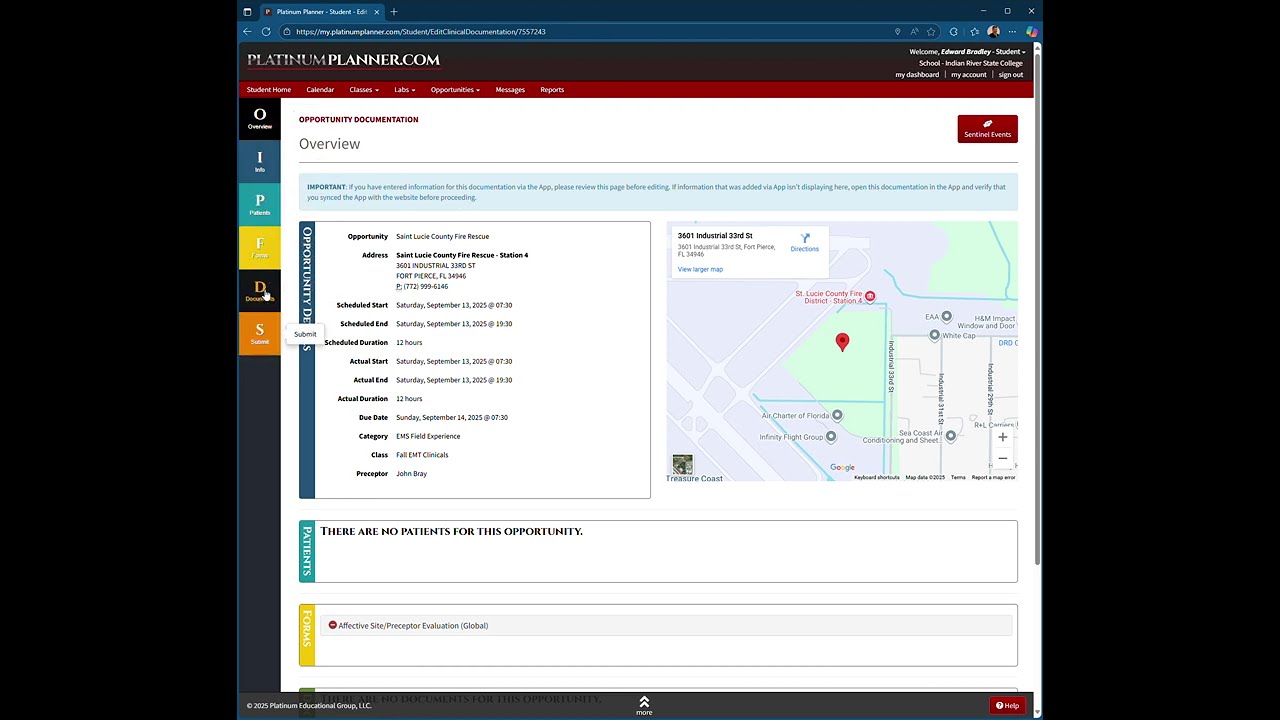1280x720 pixels.
Task: Go to Student Home
Action: click(269, 90)
